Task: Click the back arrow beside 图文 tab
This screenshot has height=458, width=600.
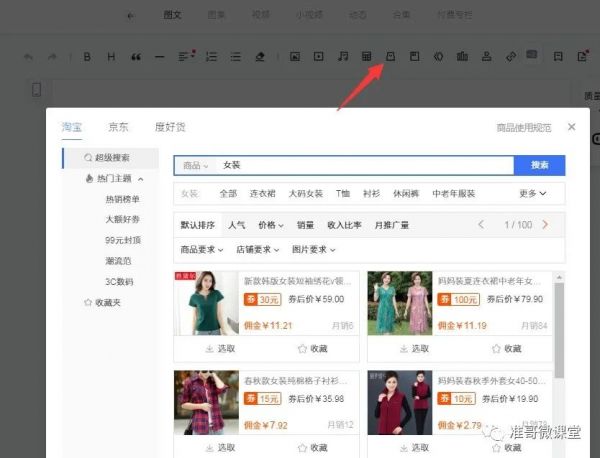Action: pos(130,16)
